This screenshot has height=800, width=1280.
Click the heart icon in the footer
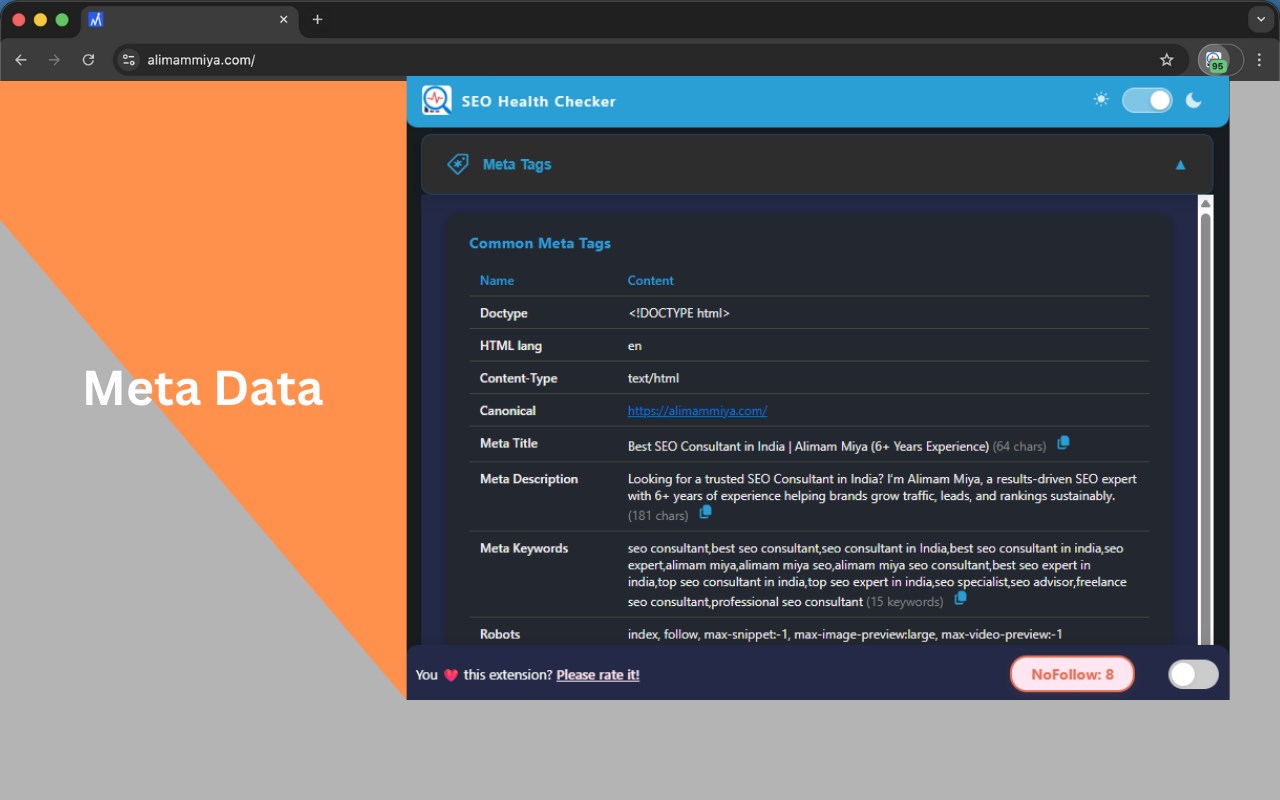pyautogui.click(x=451, y=675)
